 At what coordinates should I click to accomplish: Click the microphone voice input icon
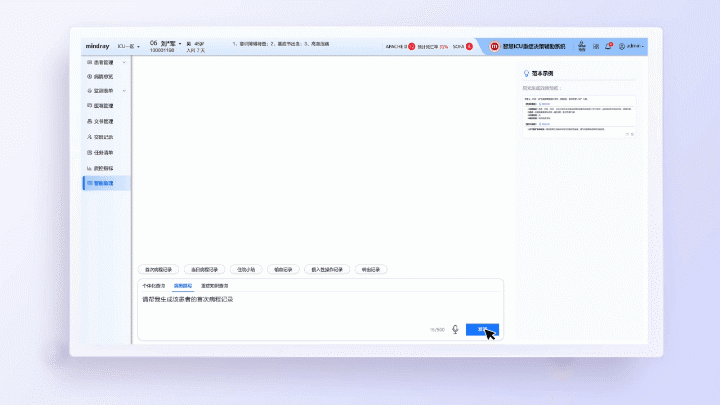(x=455, y=328)
